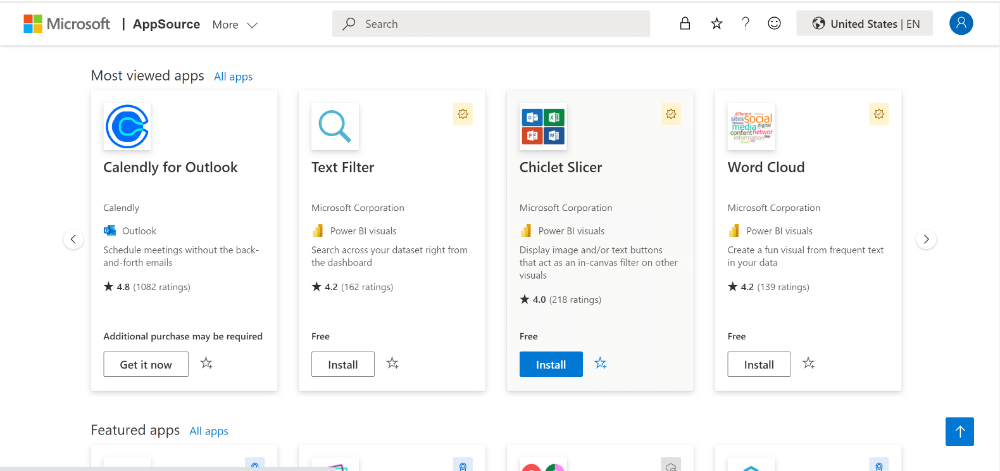Click 4.0 (218 ratings) on Chiclet Slicer
The height and width of the screenshot is (471, 1000).
tap(560, 300)
